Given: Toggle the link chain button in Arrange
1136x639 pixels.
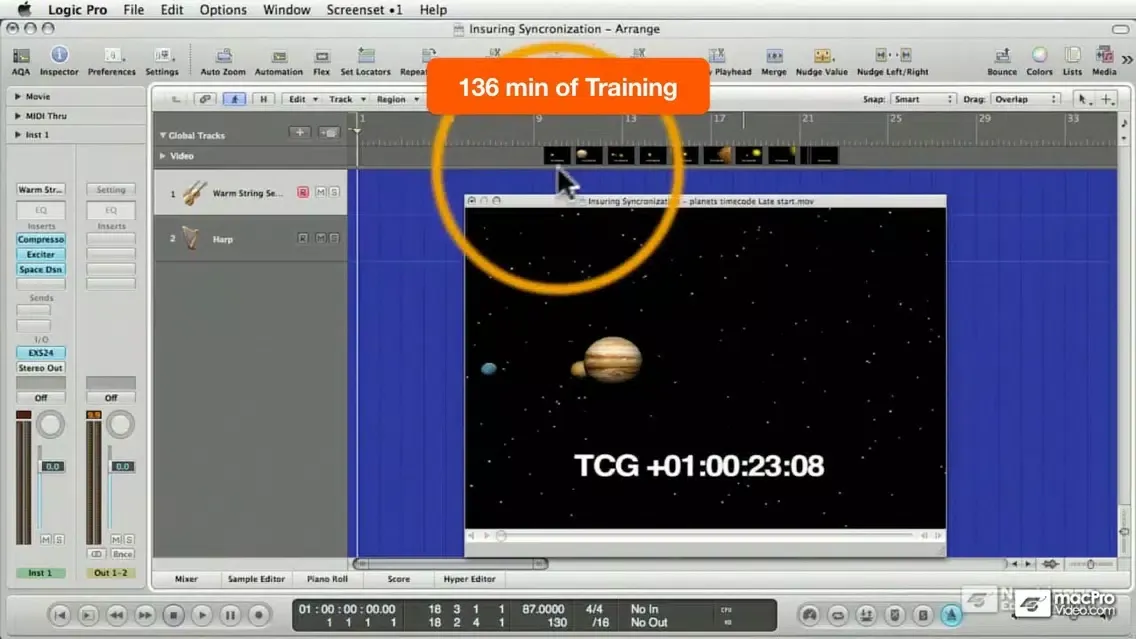Looking at the screenshot, I should (205, 99).
